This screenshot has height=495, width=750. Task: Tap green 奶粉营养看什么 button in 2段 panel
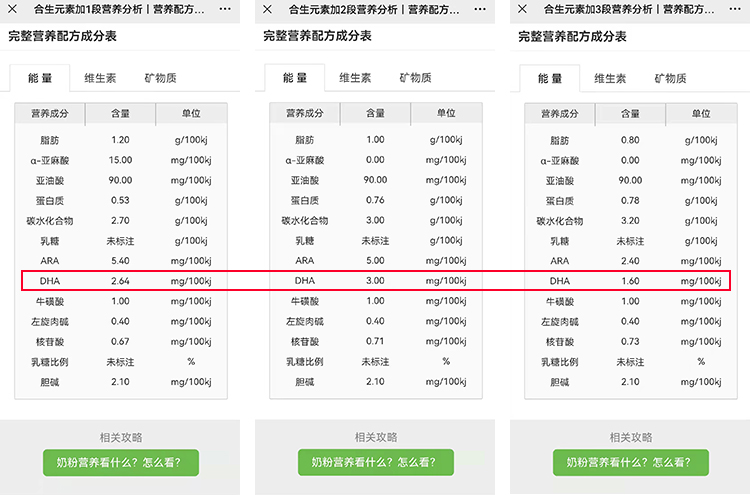(375, 462)
